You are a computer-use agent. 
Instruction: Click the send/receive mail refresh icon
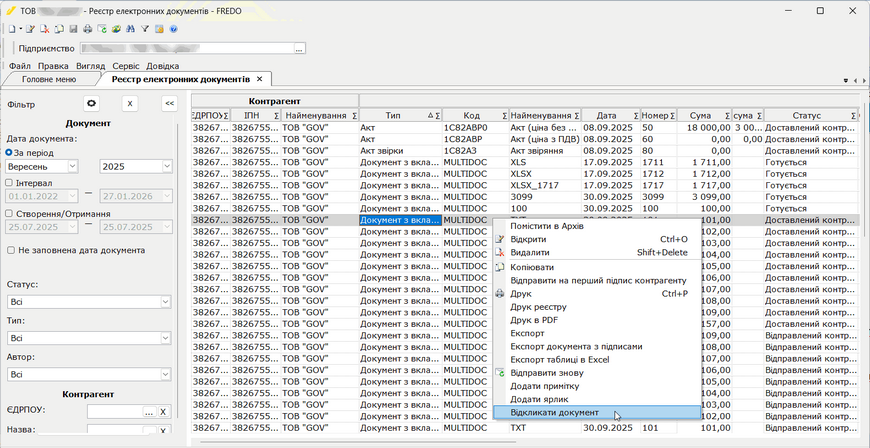pos(102,29)
